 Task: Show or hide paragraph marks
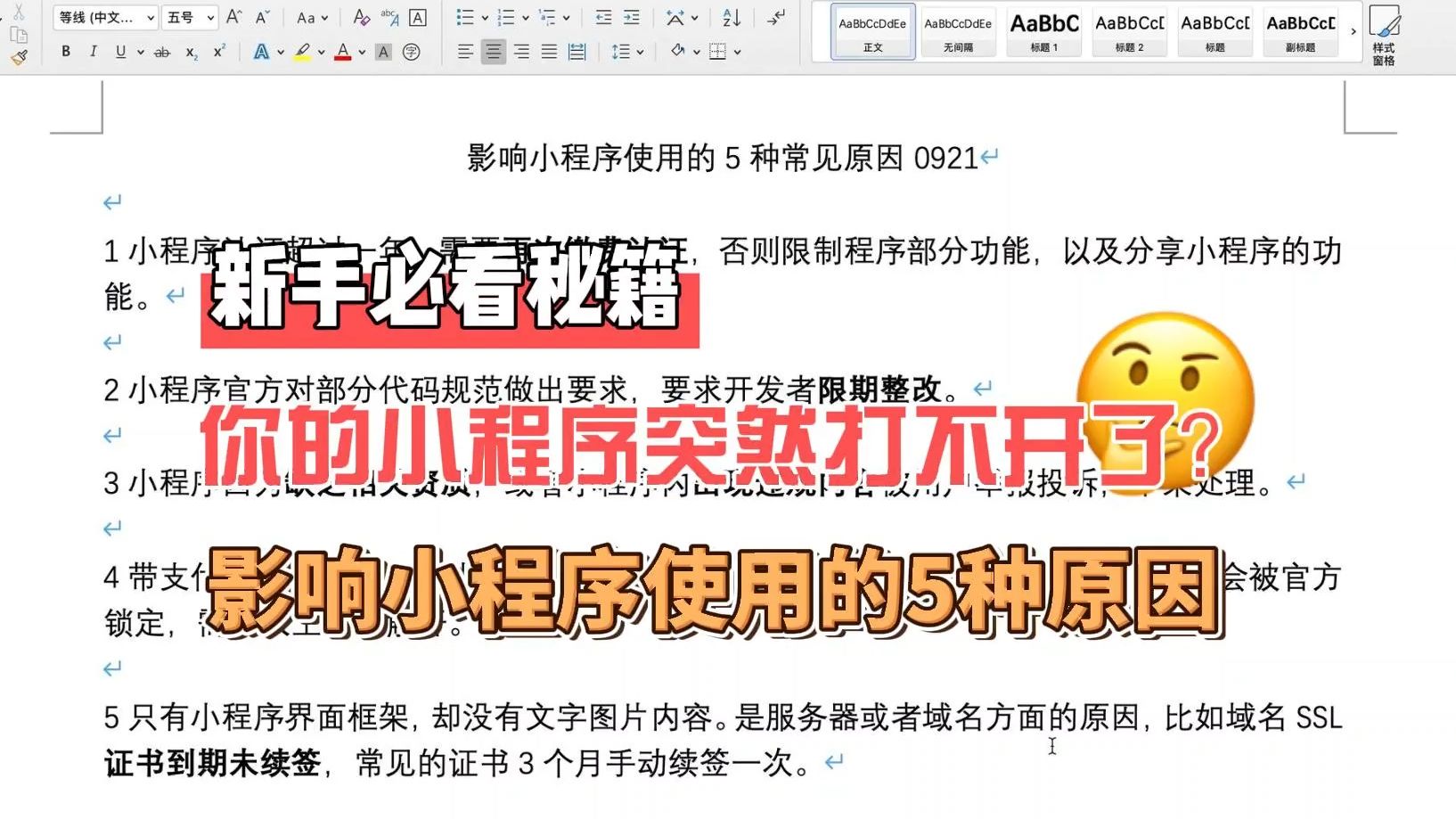pos(777,17)
